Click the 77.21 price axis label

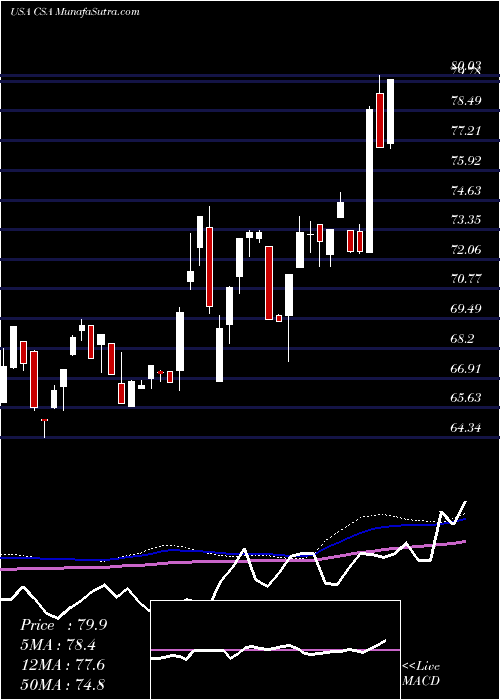point(467,131)
